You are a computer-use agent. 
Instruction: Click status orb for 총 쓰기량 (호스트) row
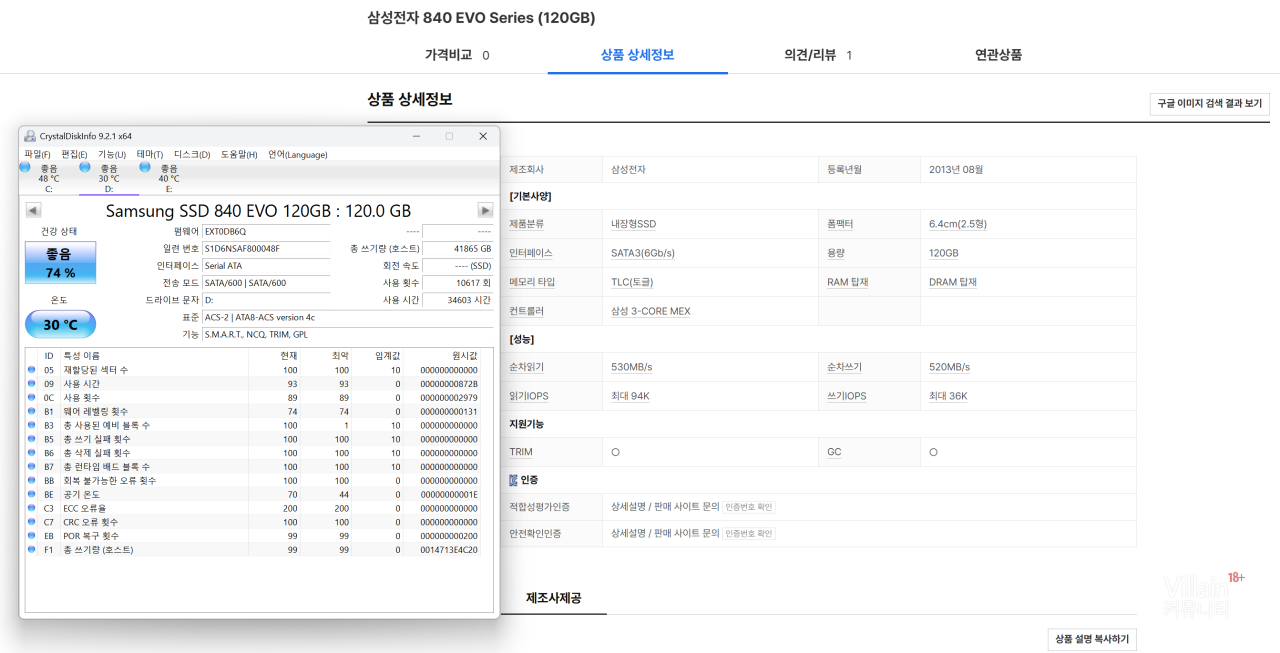(x=32, y=550)
